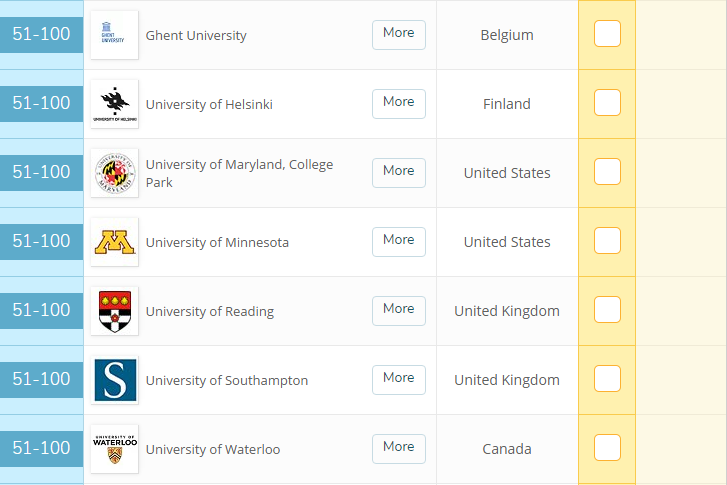Click the University of Helsinki logo
Screen dimensions: 727x485
(x=114, y=104)
